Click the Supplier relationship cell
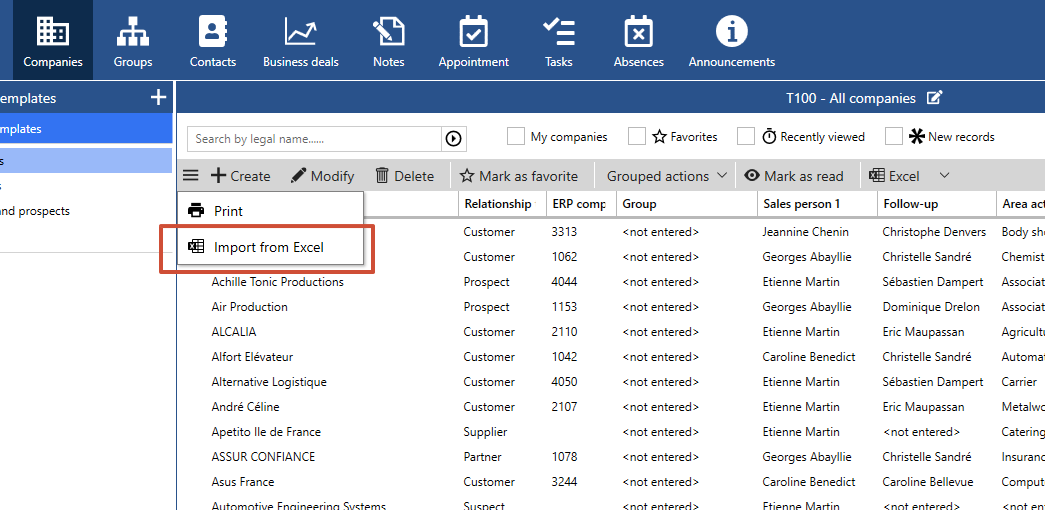 [485, 432]
